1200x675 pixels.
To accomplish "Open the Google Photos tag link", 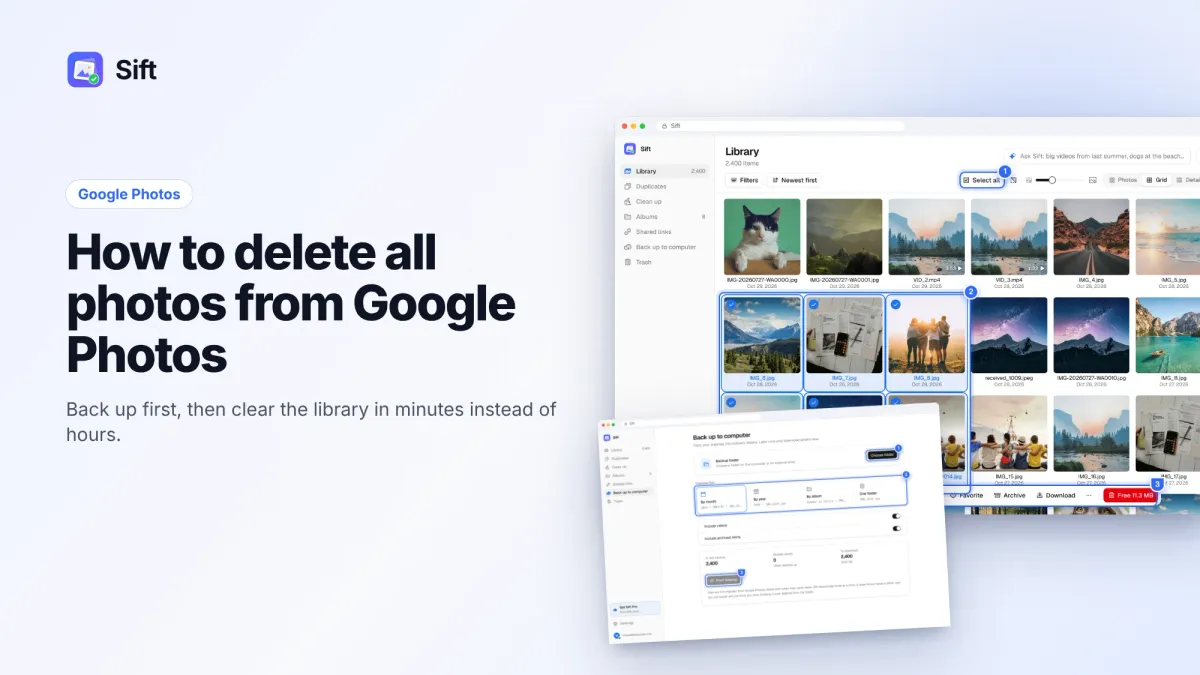I will click(x=129, y=194).
